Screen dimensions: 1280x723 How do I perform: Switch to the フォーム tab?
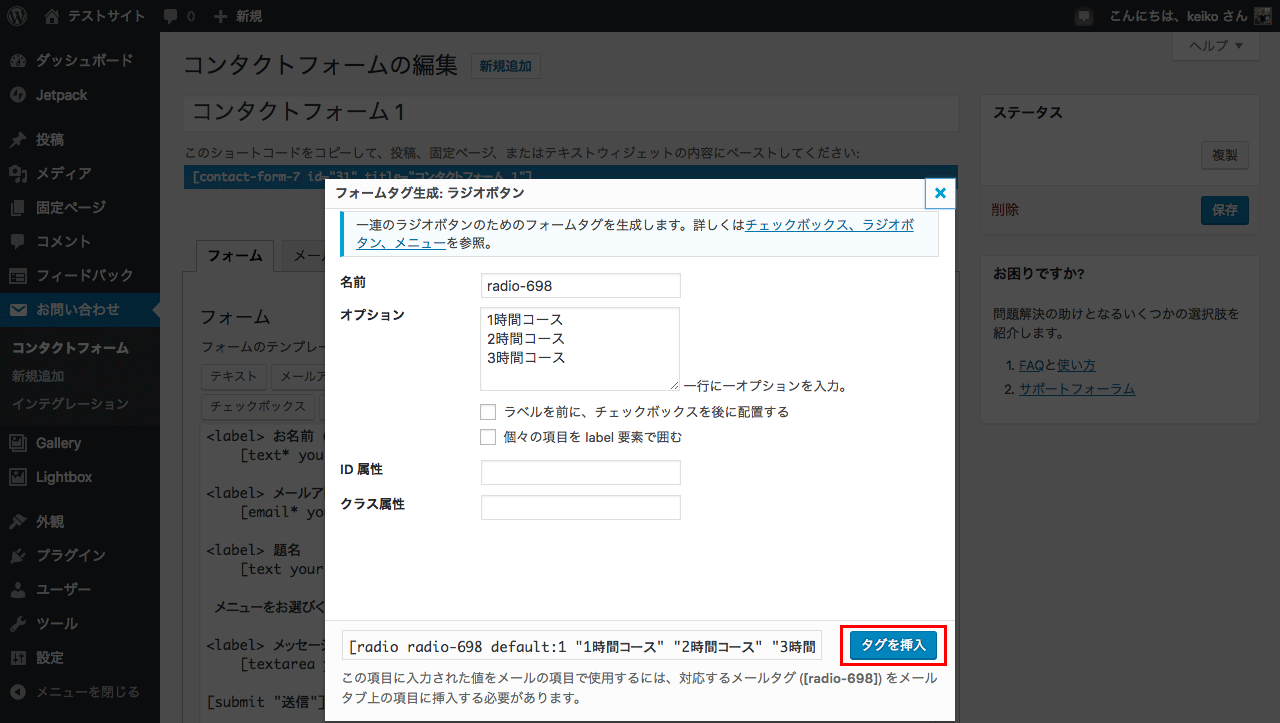[x=235, y=256]
